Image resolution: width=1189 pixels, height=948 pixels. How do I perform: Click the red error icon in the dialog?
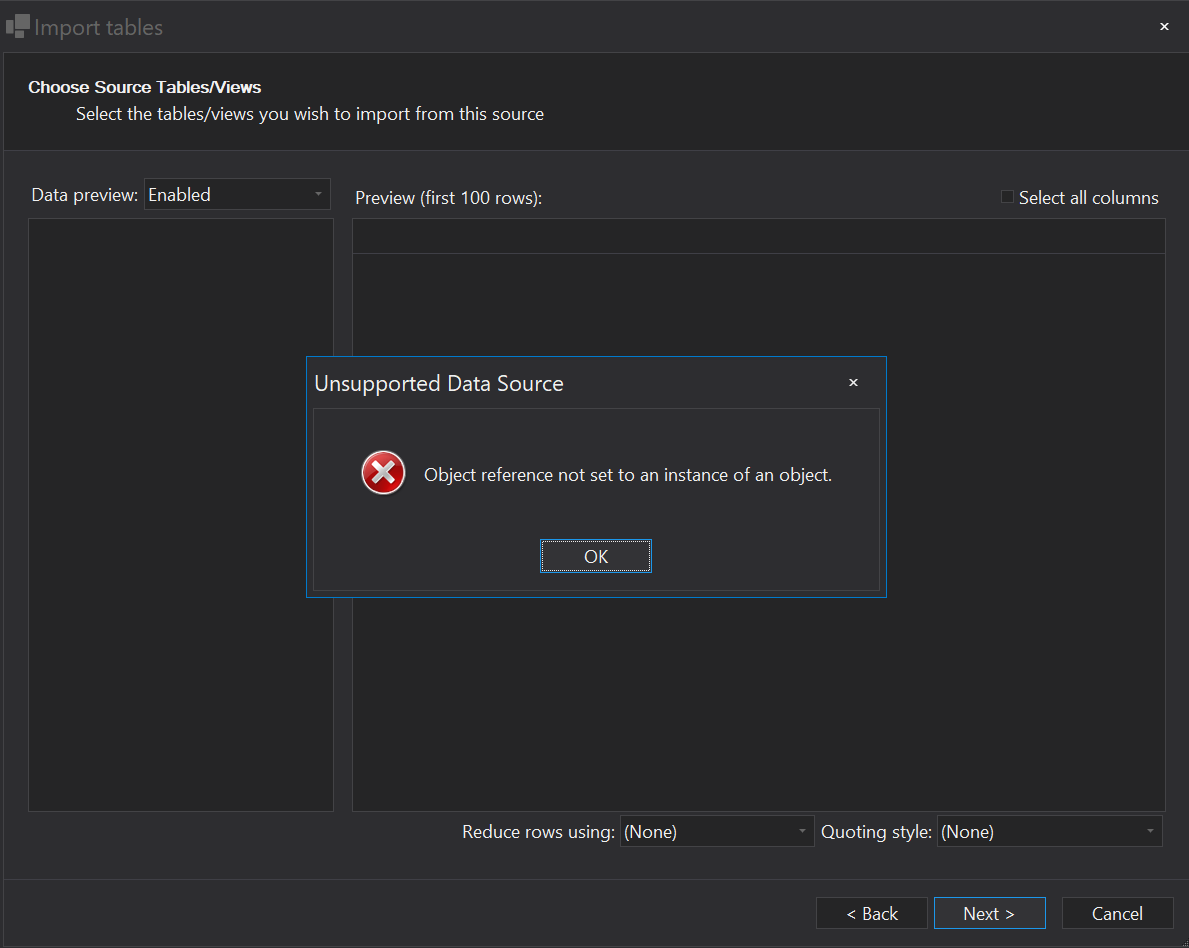pos(383,472)
